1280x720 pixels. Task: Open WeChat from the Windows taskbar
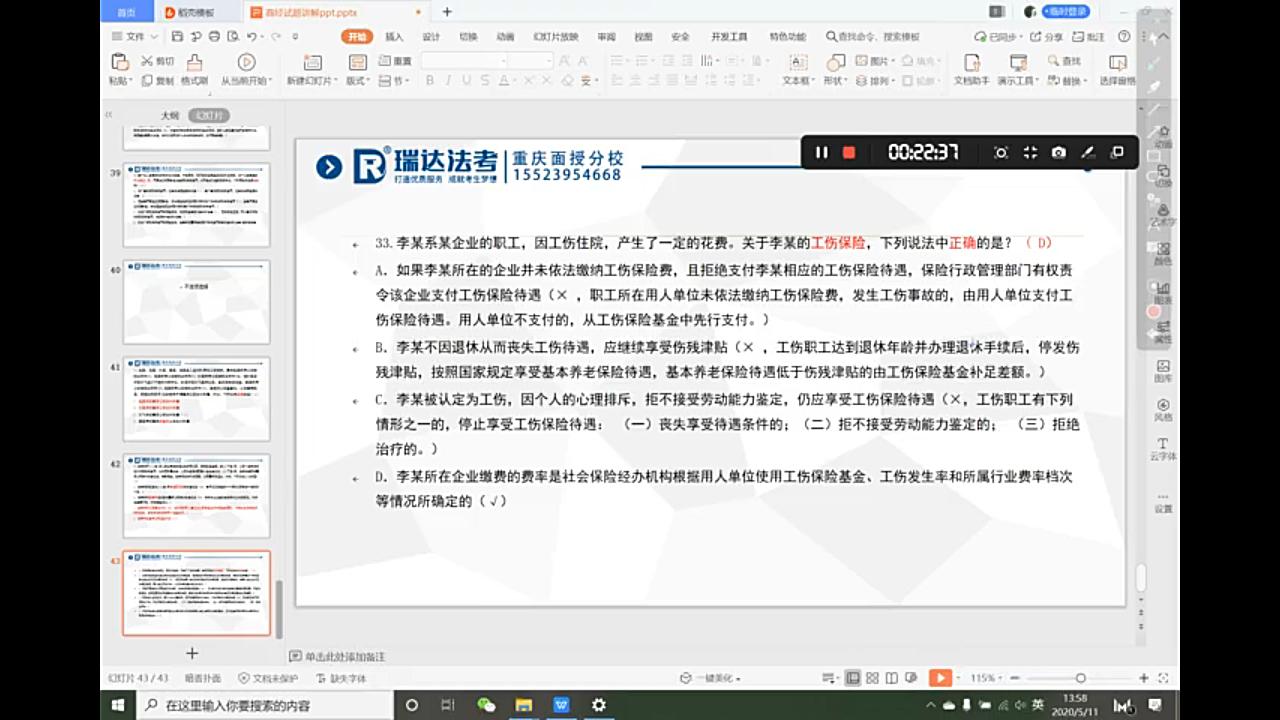pyautogui.click(x=486, y=705)
